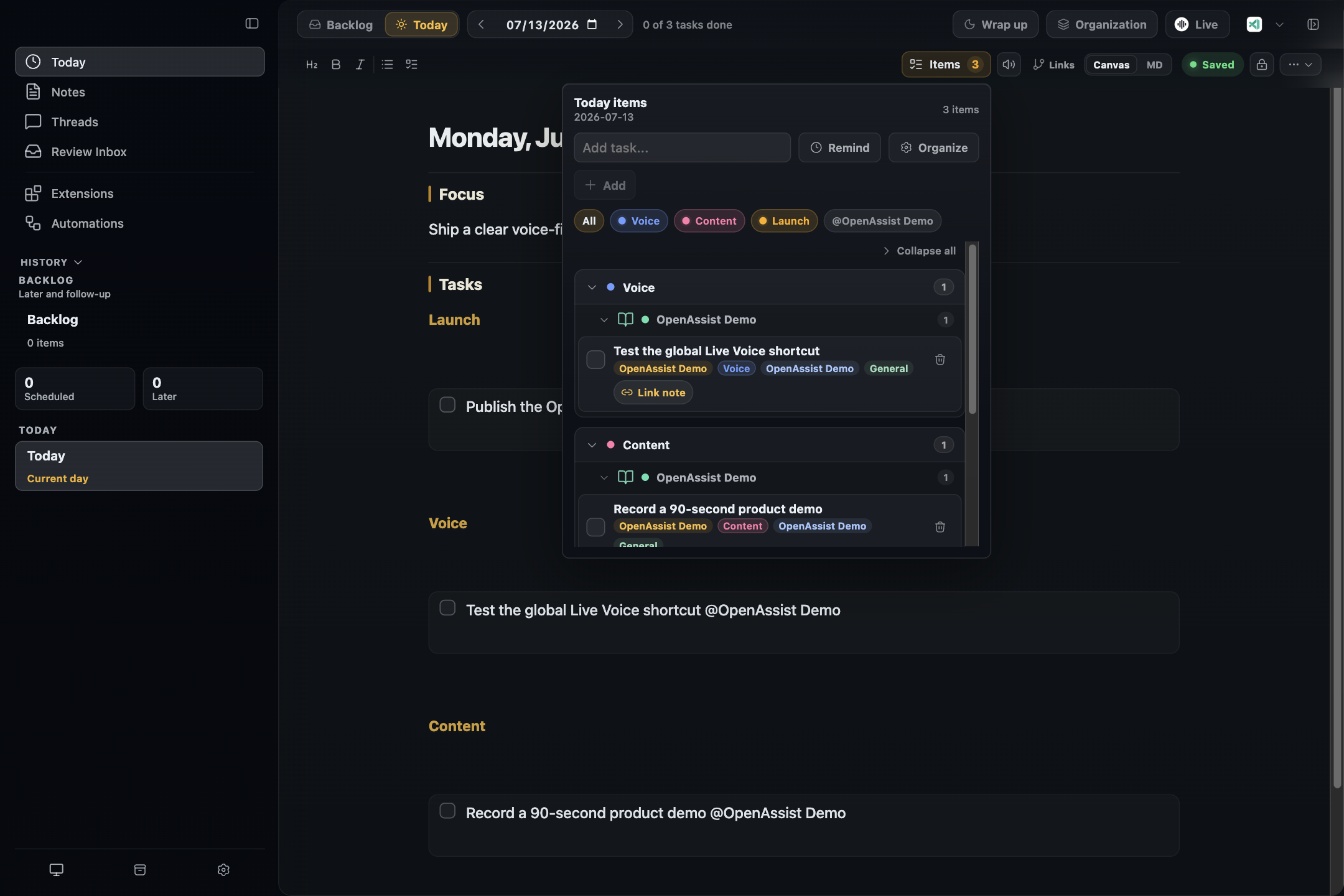Switch editor to MD view
This screenshot has height=896, width=1344.
coord(1154,65)
